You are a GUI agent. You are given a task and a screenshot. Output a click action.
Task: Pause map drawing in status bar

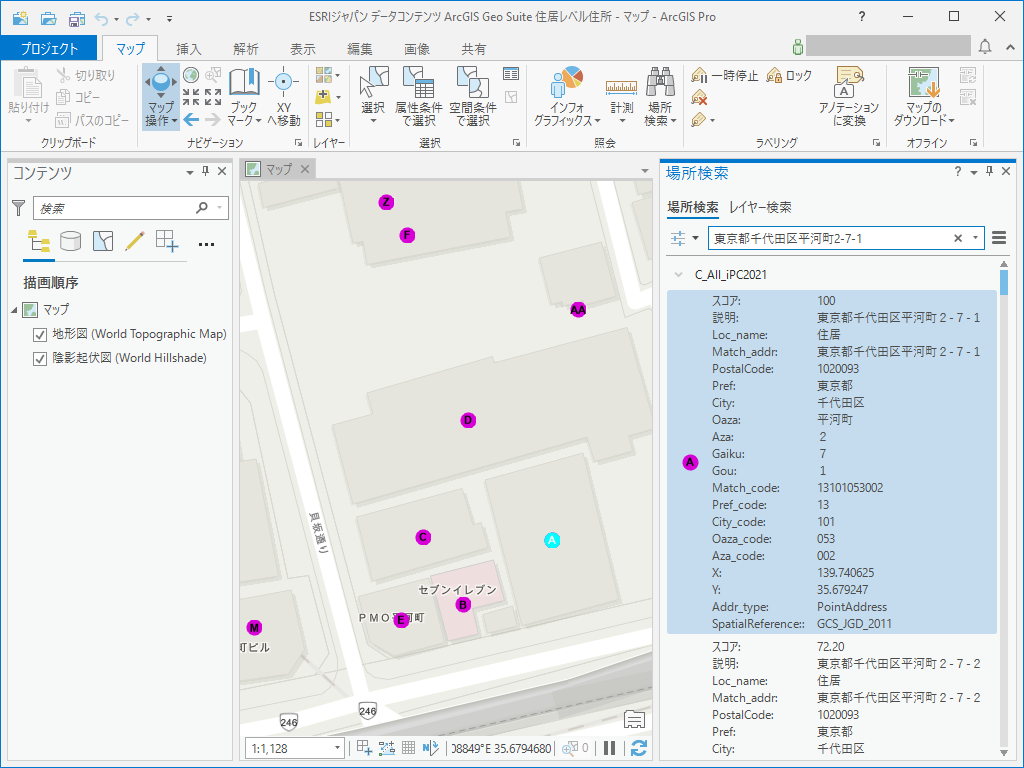click(609, 748)
